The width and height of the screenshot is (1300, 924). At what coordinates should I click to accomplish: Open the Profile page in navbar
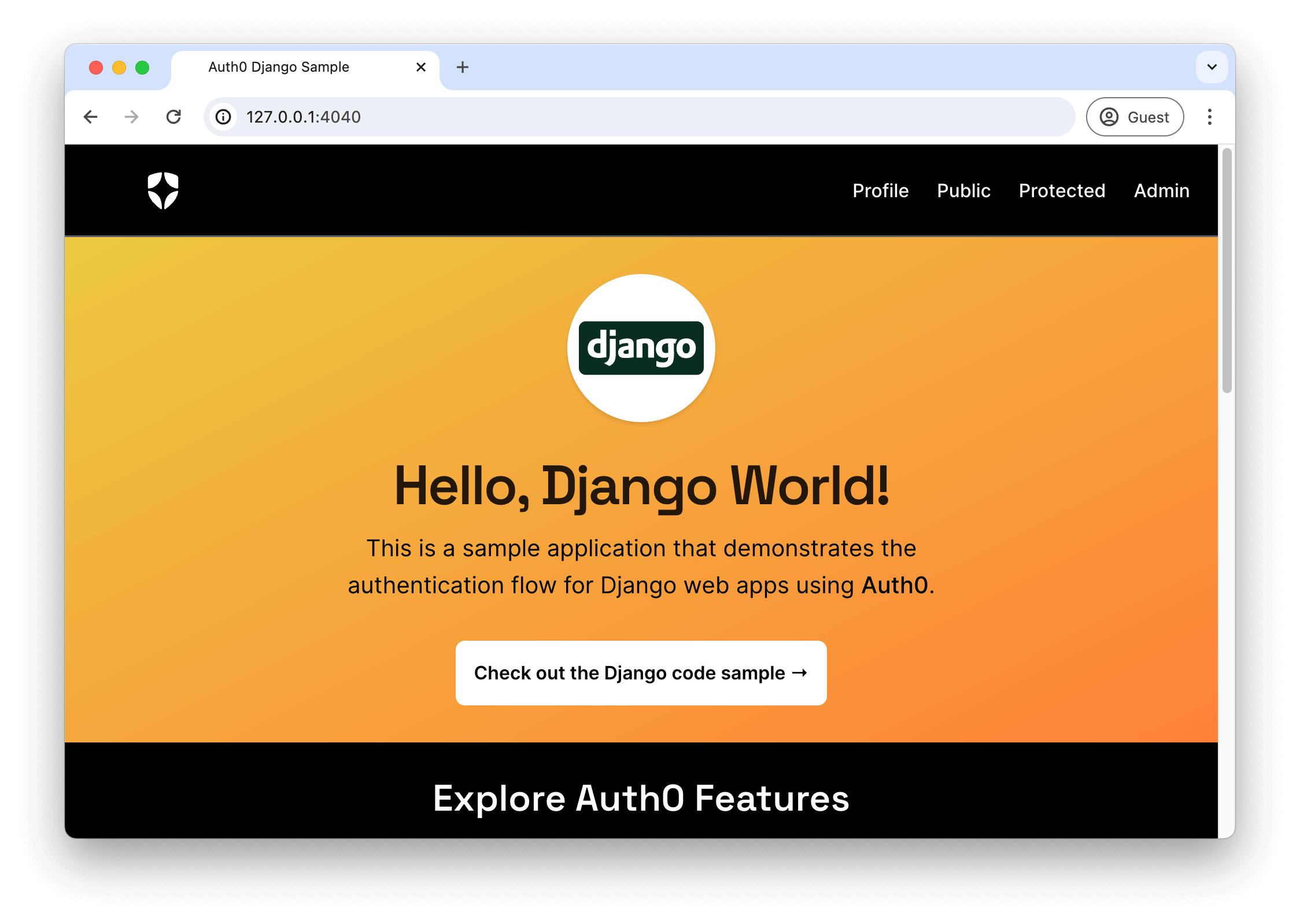[x=880, y=191]
